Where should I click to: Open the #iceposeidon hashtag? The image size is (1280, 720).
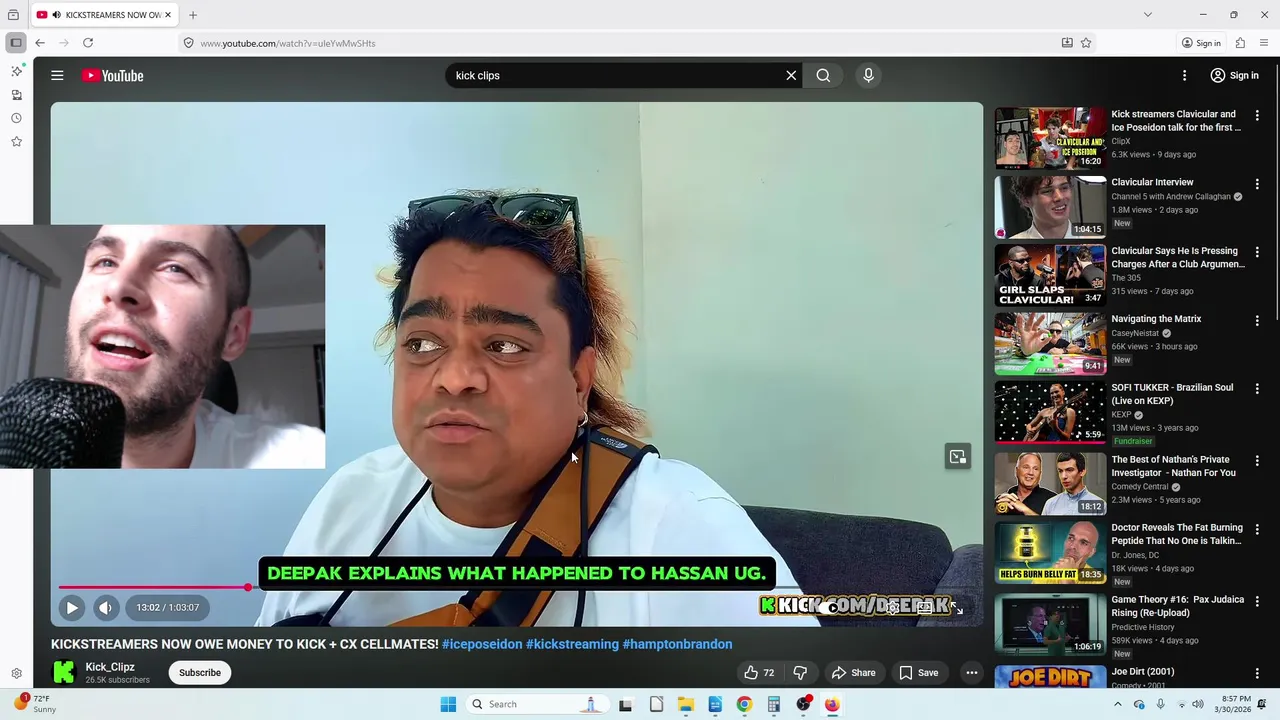482,644
